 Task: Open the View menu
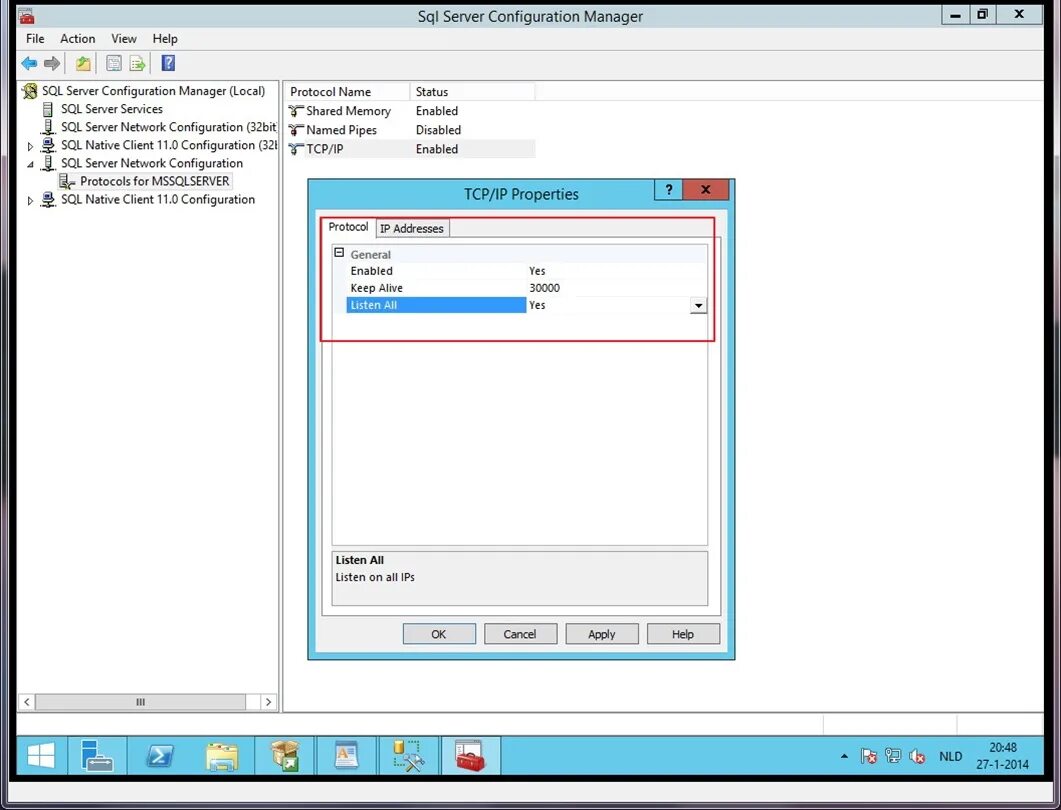(x=124, y=39)
